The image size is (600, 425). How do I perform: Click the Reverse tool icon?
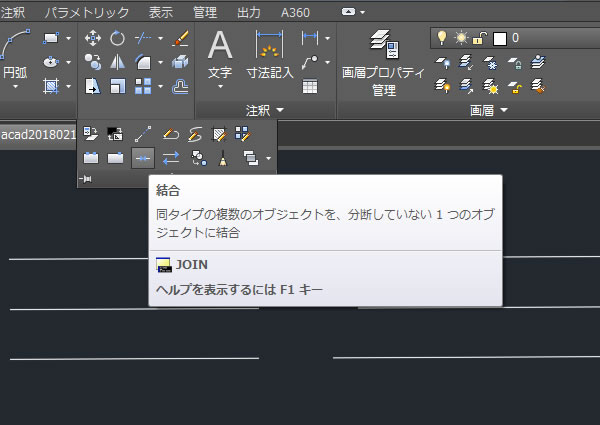171,158
